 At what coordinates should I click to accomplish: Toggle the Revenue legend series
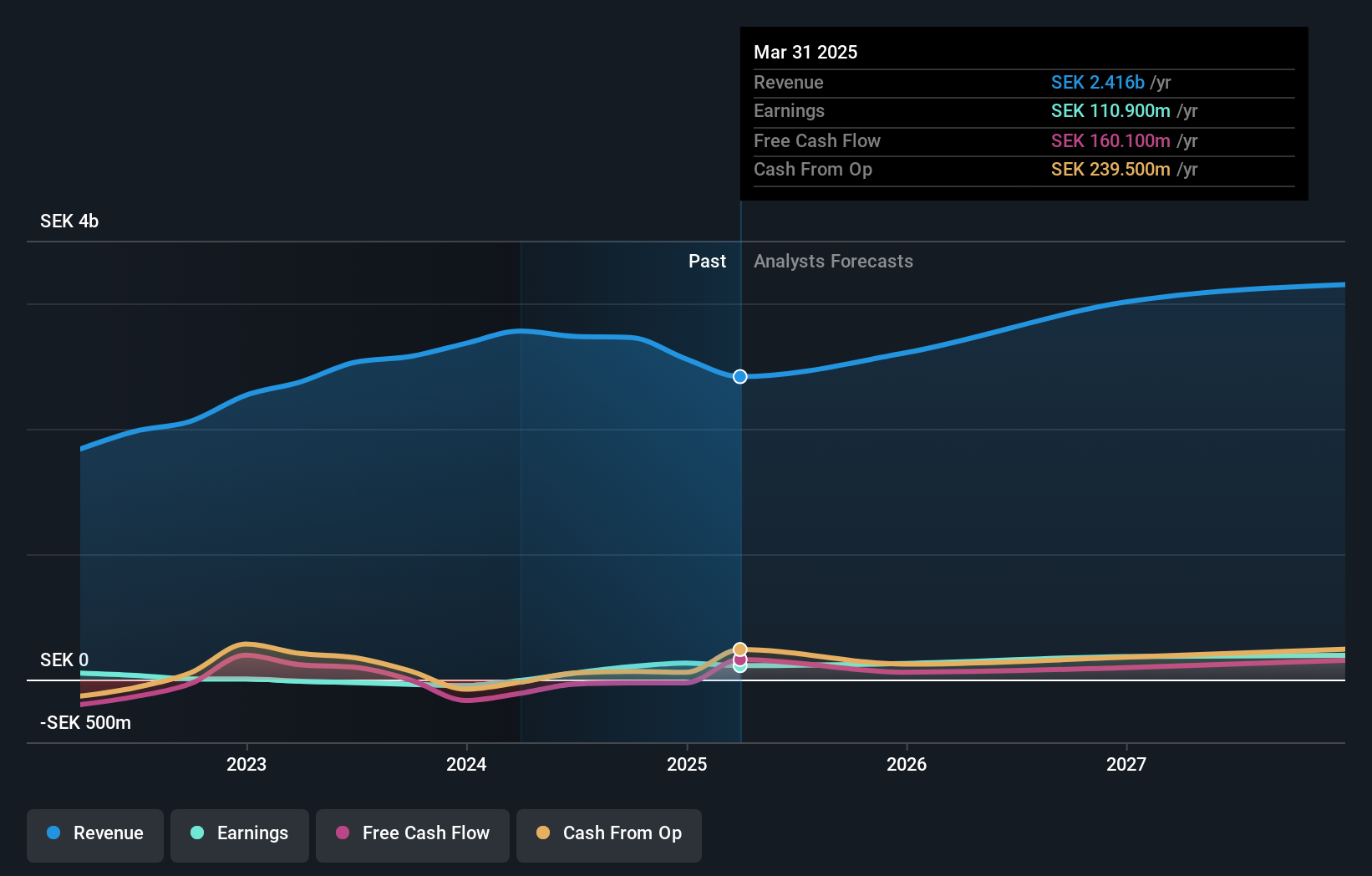click(95, 835)
